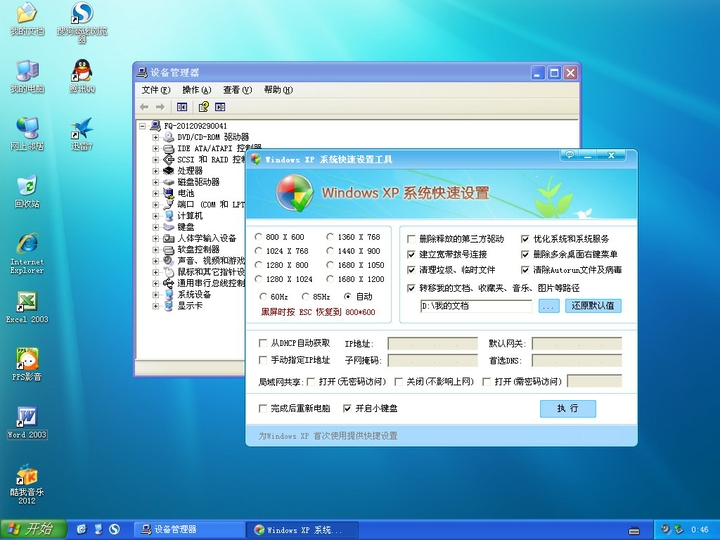Click the D:\我的文档 path field
The height and width of the screenshot is (540, 720).
[x=476, y=306]
